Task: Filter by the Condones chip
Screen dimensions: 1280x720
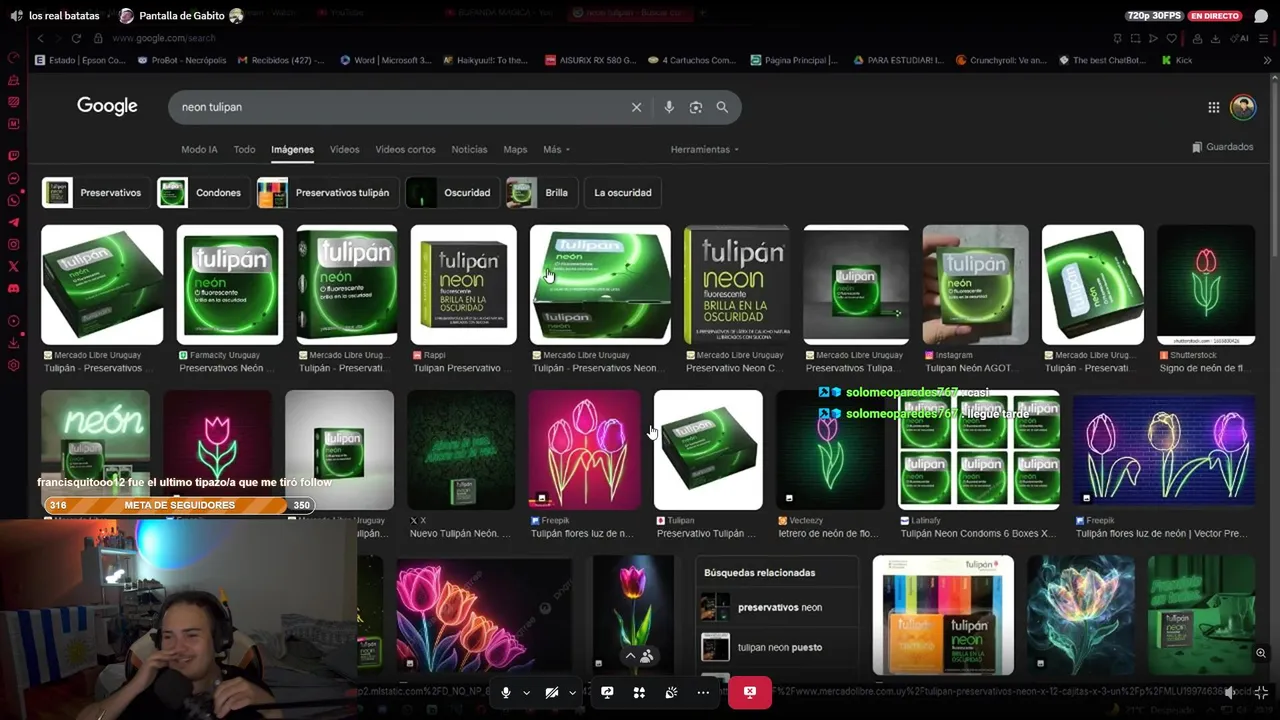Action: [x=203, y=193]
